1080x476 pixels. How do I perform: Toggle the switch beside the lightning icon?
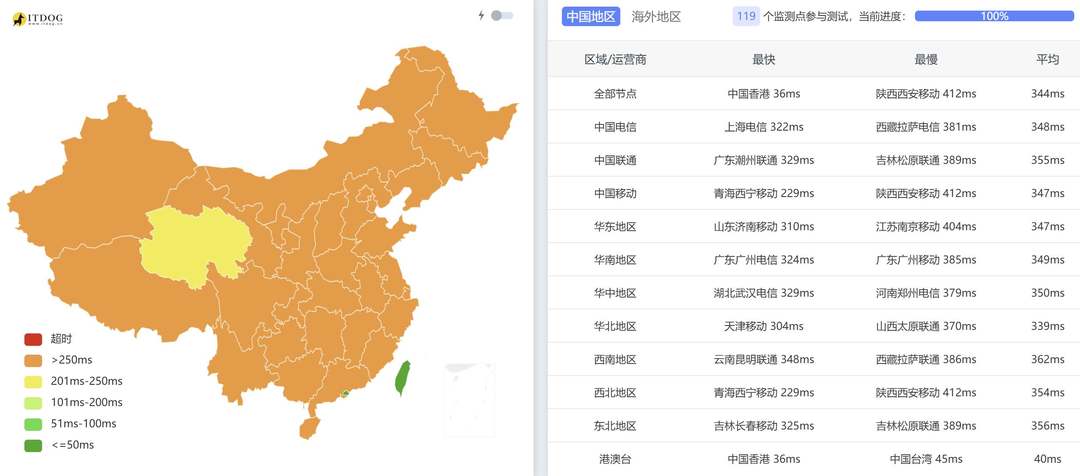pos(502,15)
